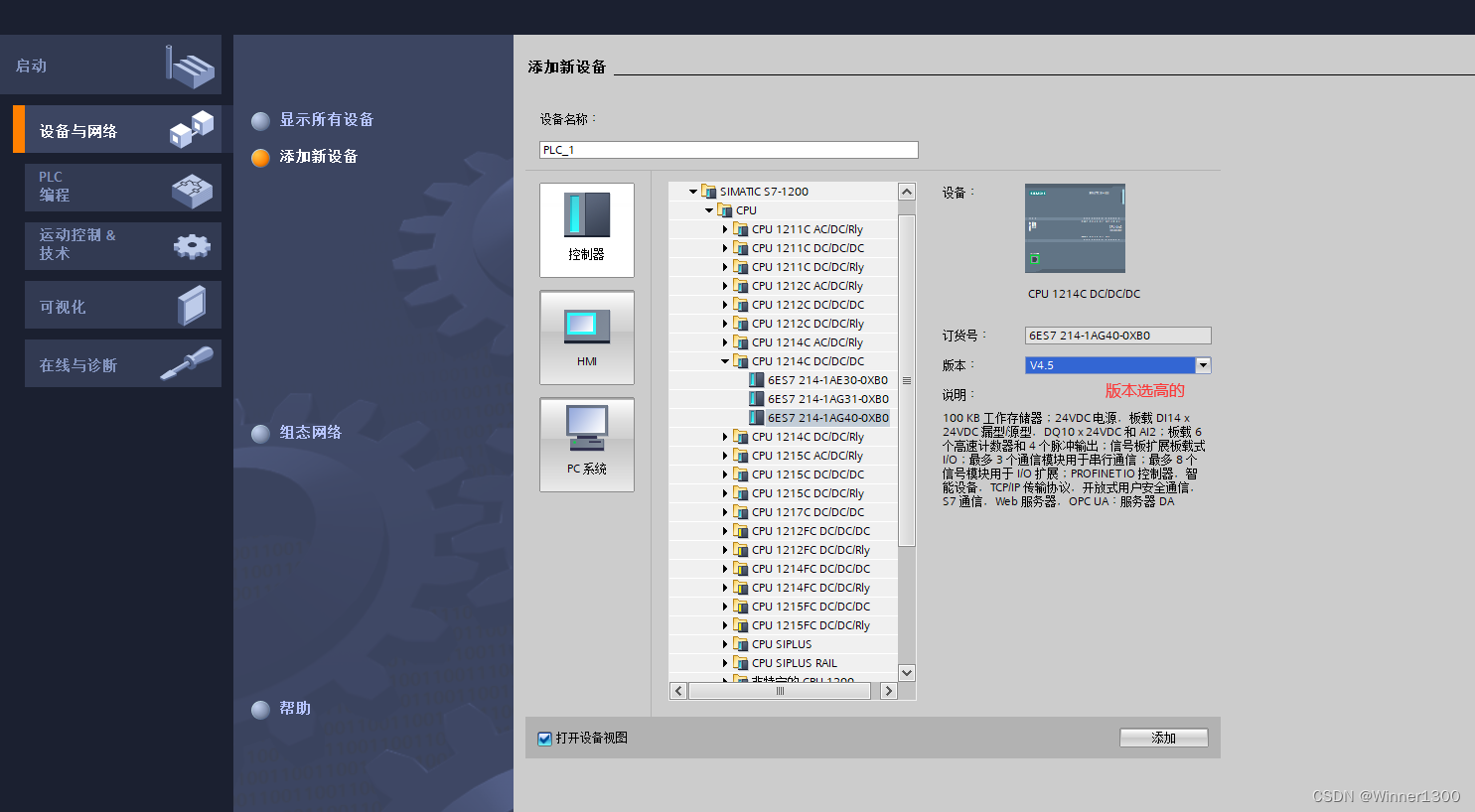
Task: Click the grey 帮助 bullet
Action: pos(261,710)
